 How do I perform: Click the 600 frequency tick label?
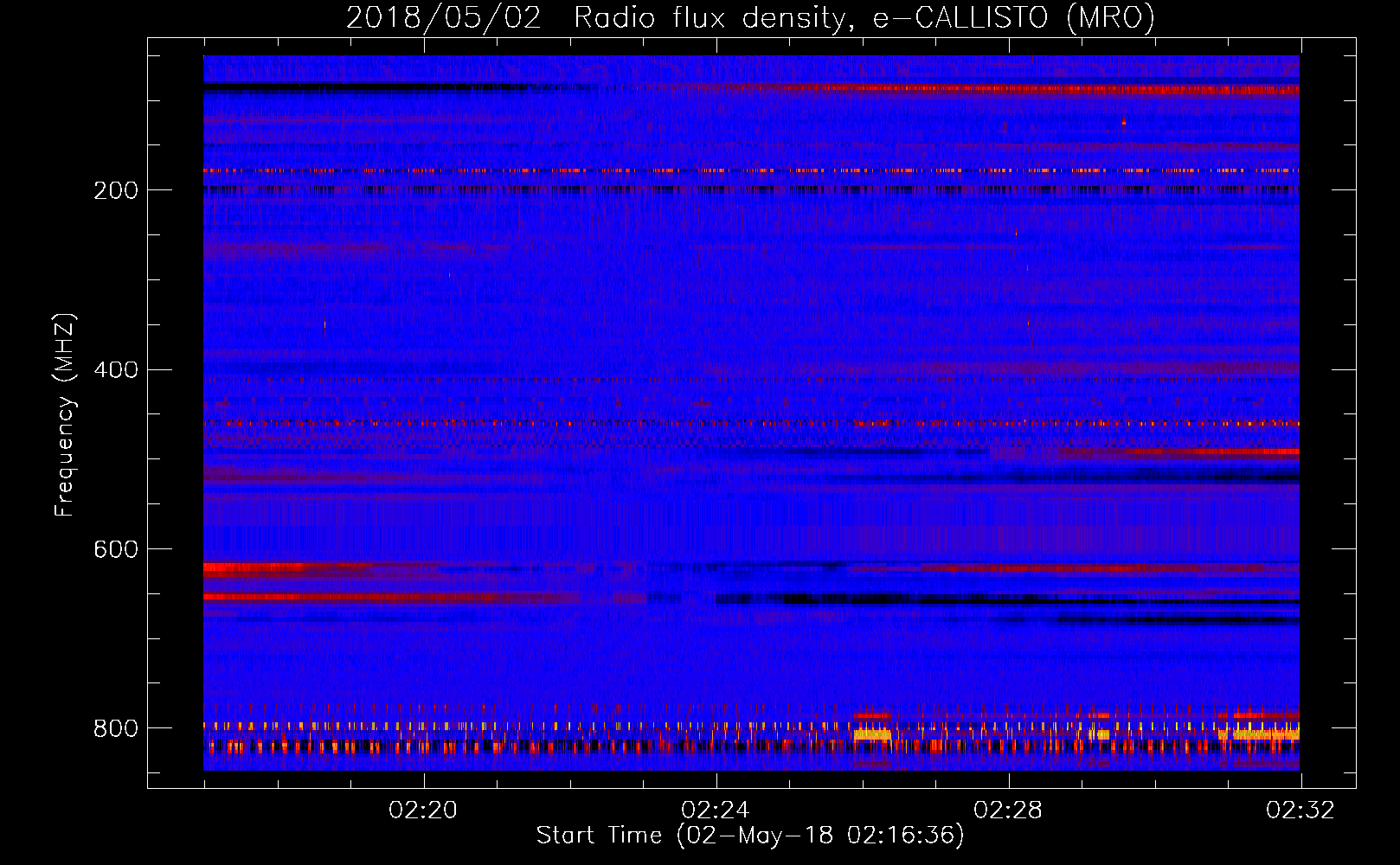[x=115, y=550]
